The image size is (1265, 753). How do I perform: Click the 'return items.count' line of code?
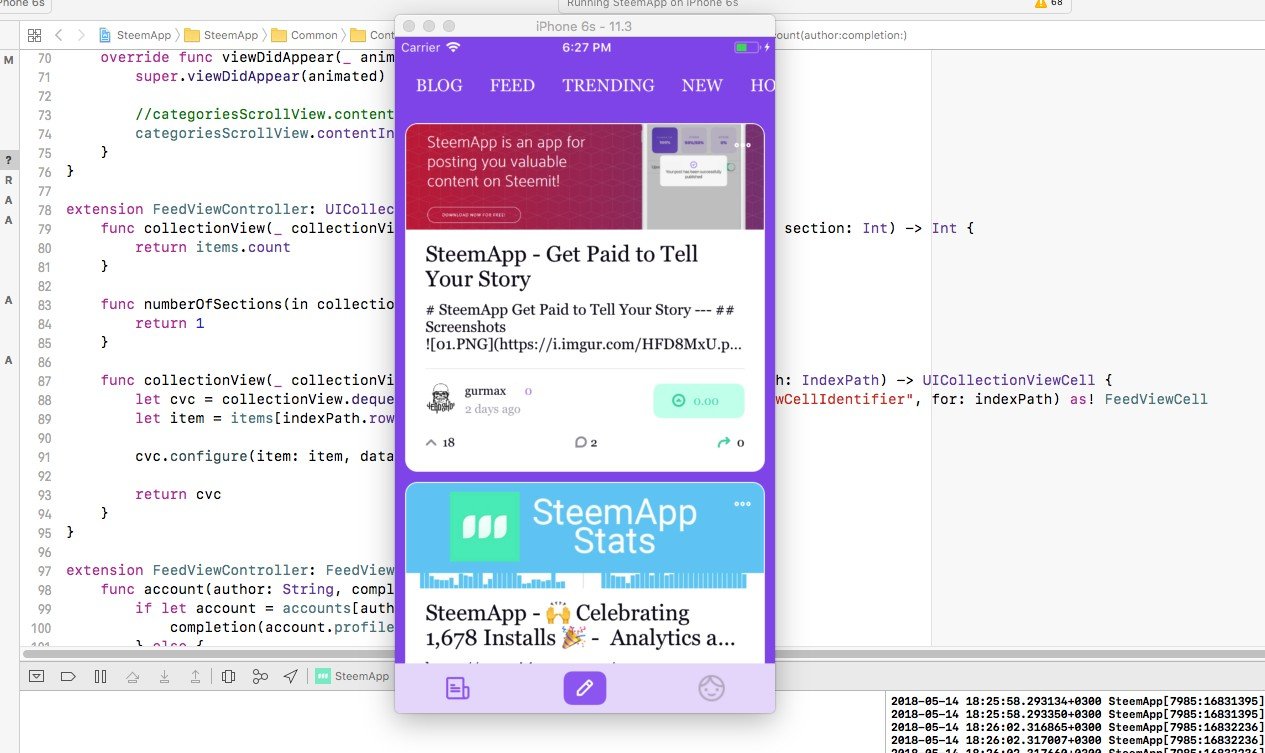coord(213,247)
